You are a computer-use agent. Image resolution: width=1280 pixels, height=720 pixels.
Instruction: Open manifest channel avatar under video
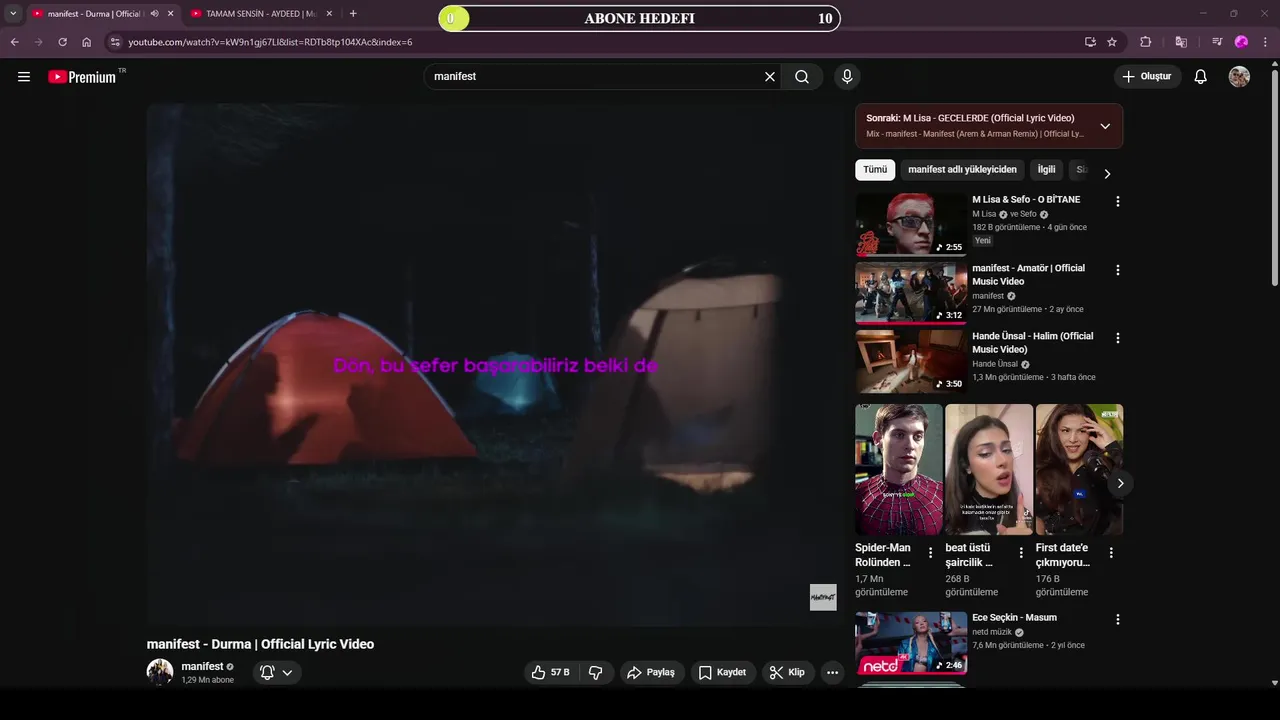pyautogui.click(x=160, y=672)
